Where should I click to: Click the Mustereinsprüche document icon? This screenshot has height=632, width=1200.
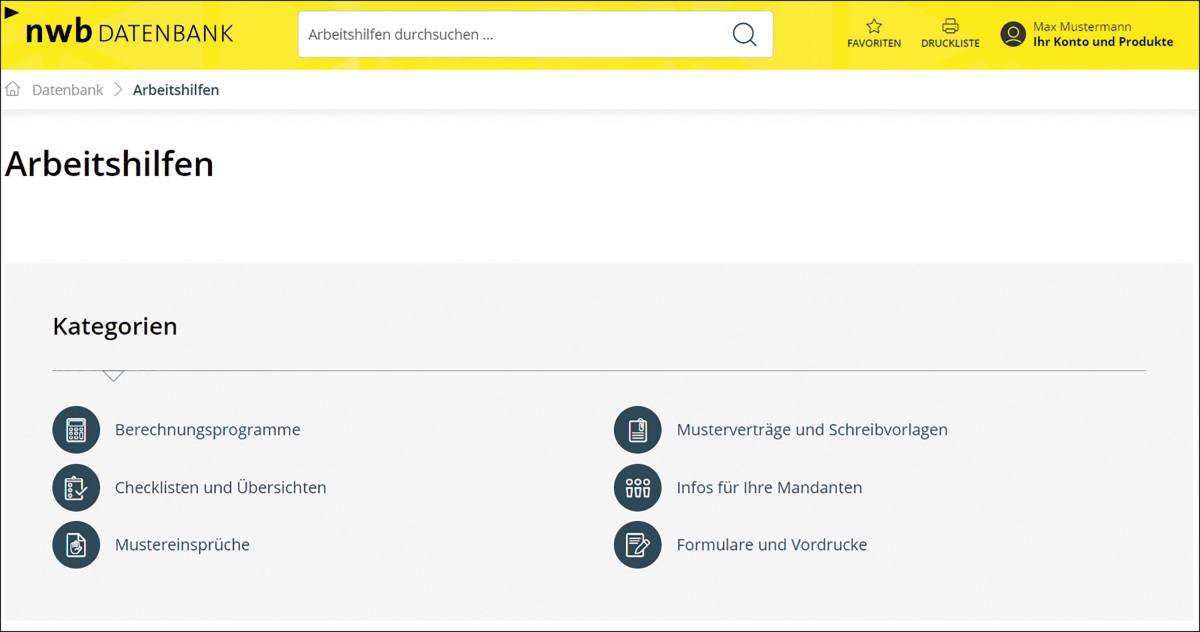click(x=76, y=545)
